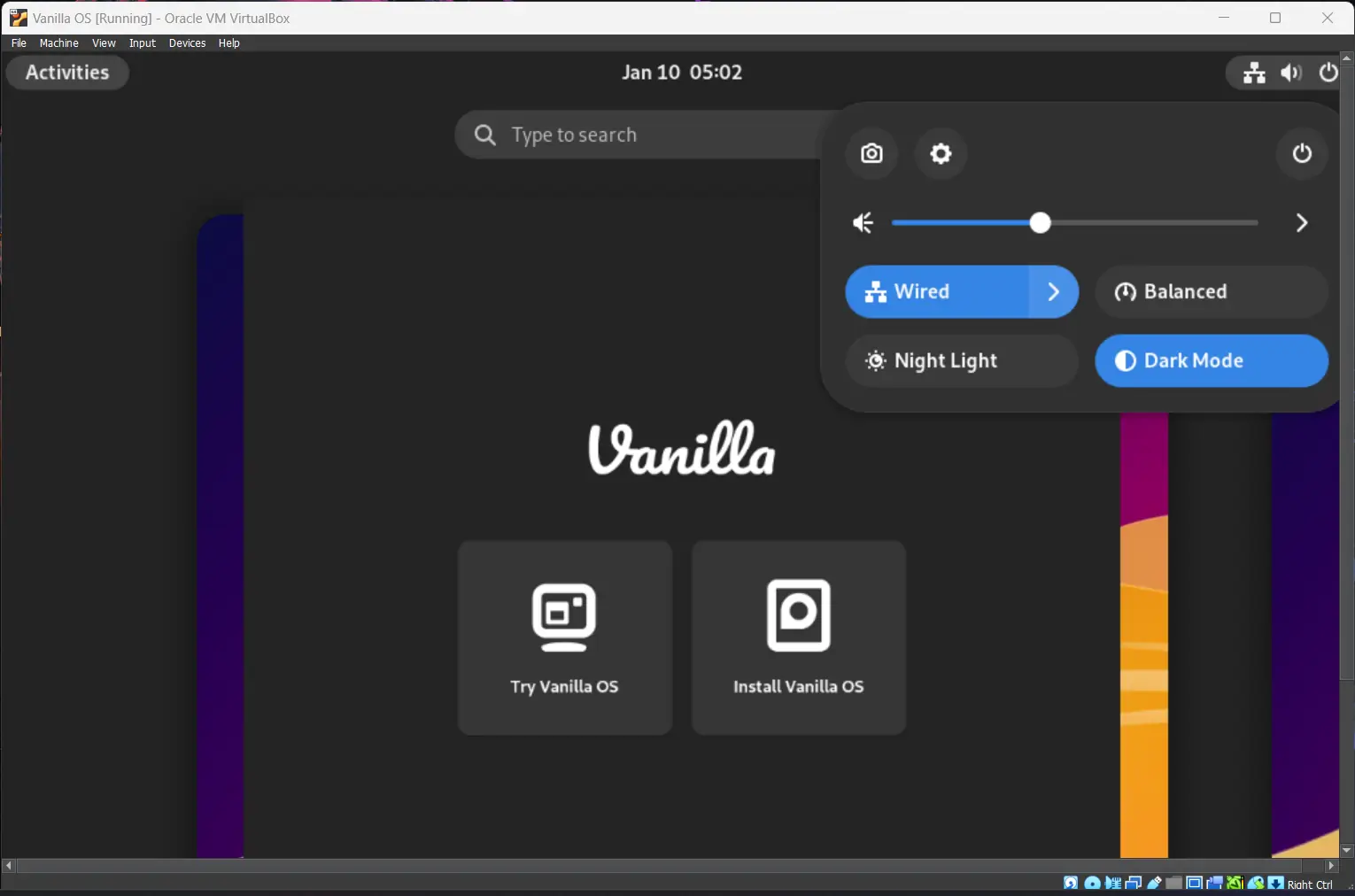The height and width of the screenshot is (896, 1355).
Task: Click the vertical scrollbar down arrow
Action: [x=1347, y=851]
